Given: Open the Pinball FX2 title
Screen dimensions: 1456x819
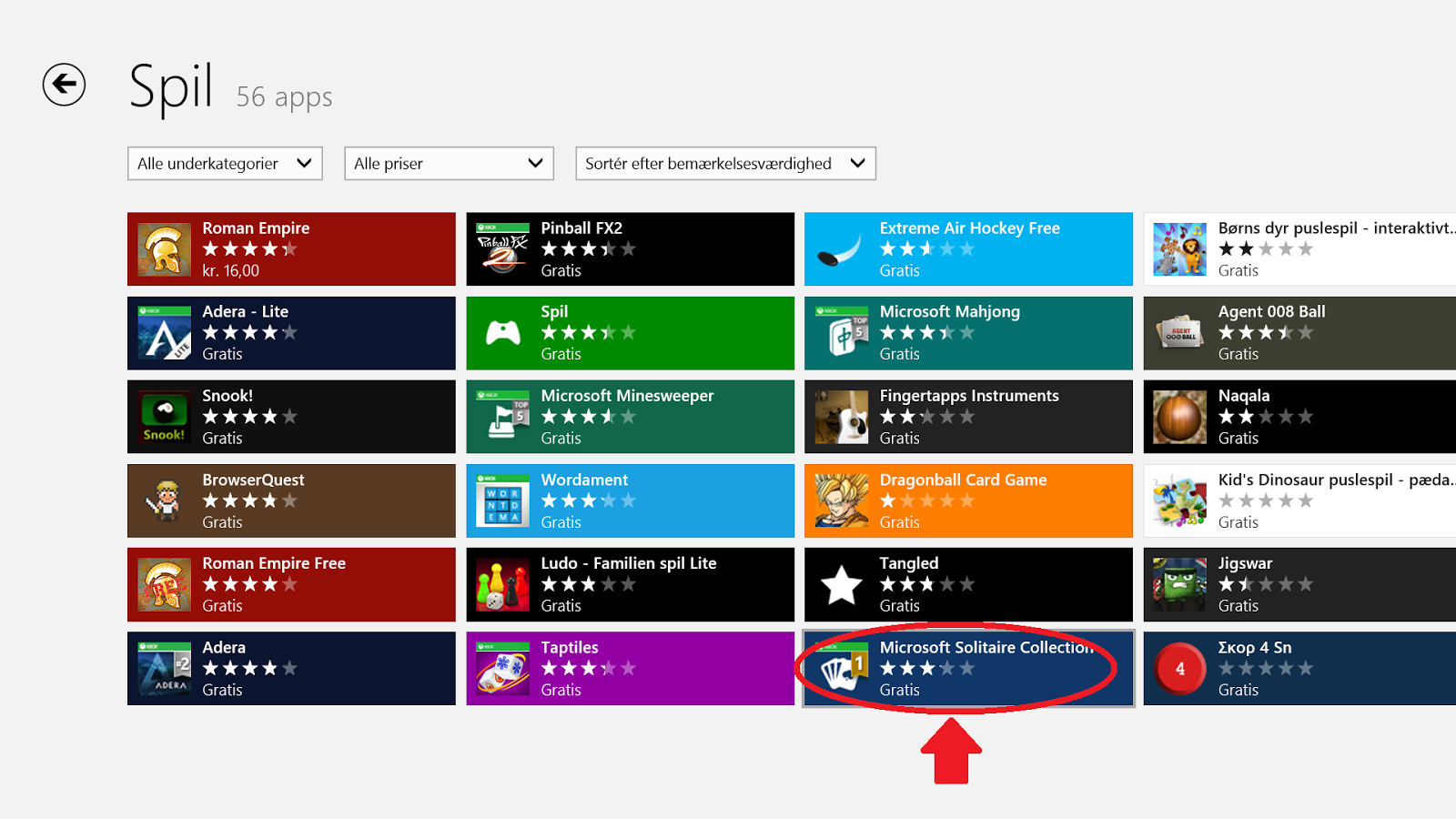Looking at the screenshot, I should click(x=581, y=228).
